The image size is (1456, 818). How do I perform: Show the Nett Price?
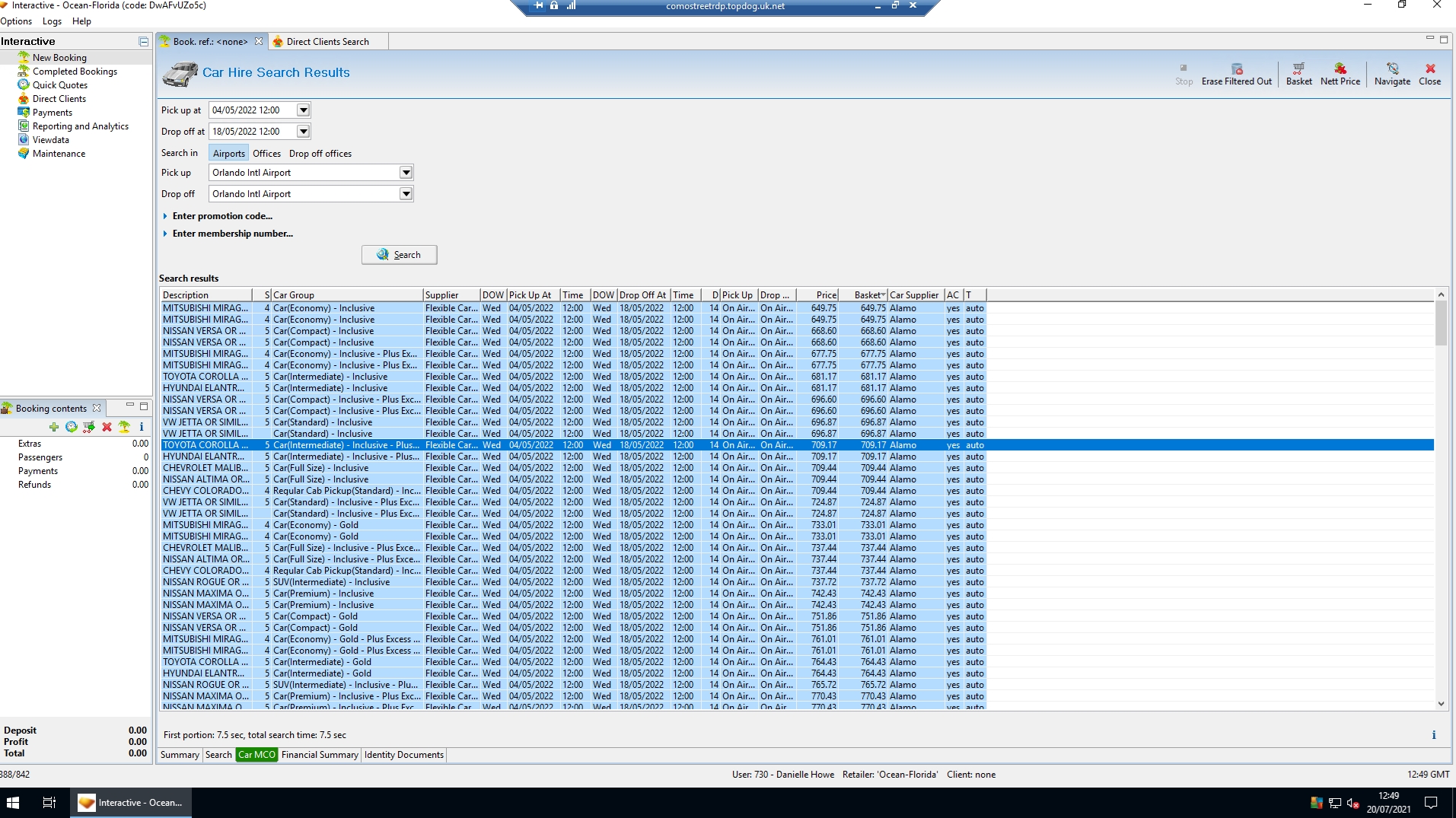1340,74
